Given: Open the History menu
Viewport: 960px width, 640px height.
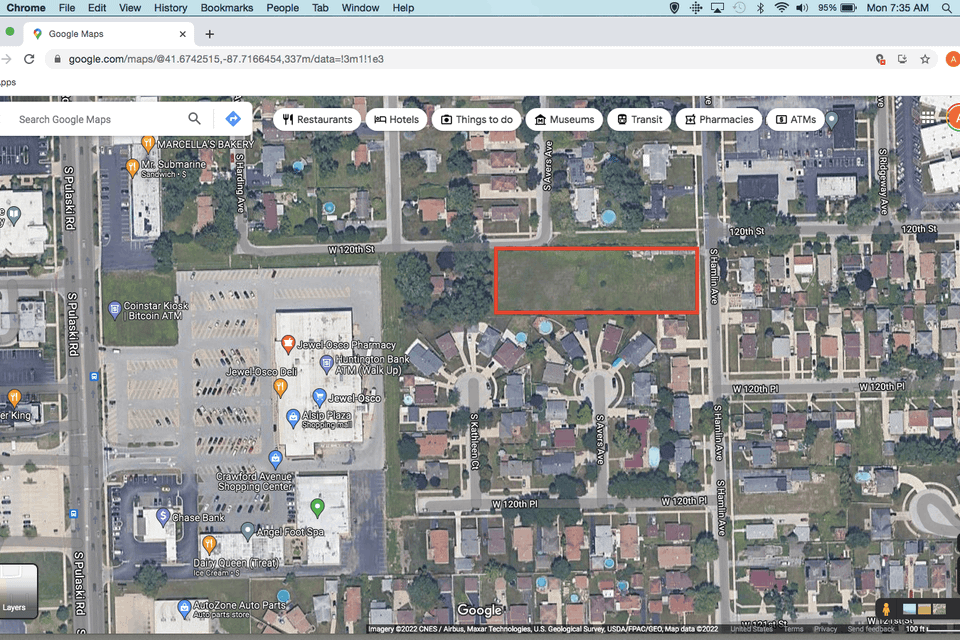Looking at the screenshot, I should [x=170, y=8].
